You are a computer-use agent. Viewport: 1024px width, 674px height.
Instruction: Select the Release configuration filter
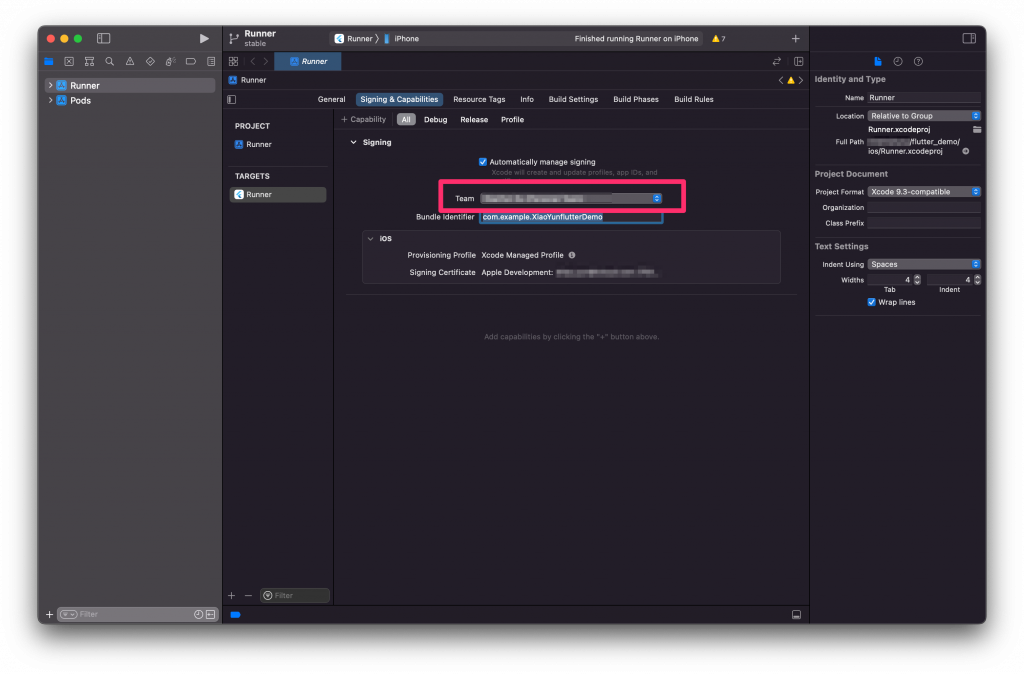(473, 120)
